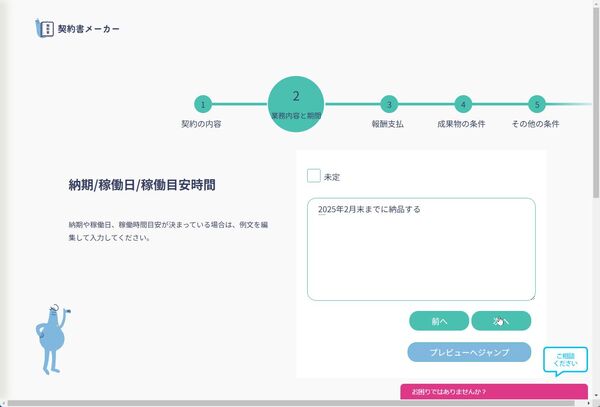This screenshot has height=407, width=600.
Task: Go to step 1 circle 契約の内容
Action: coord(203,104)
